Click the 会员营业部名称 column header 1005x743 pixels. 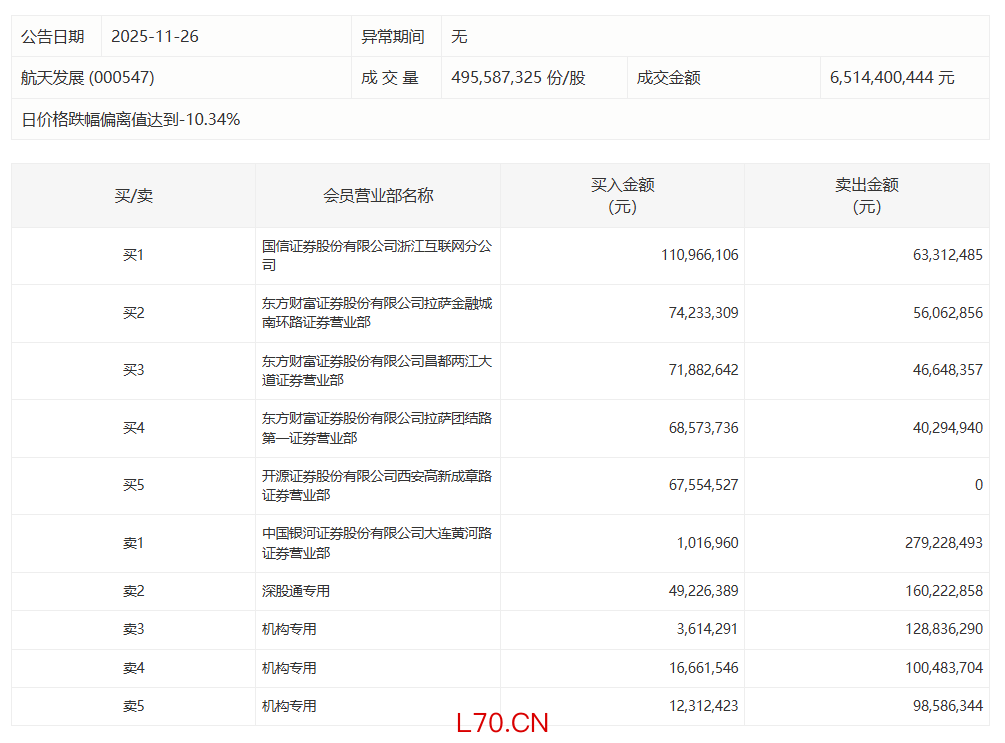(378, 196)
